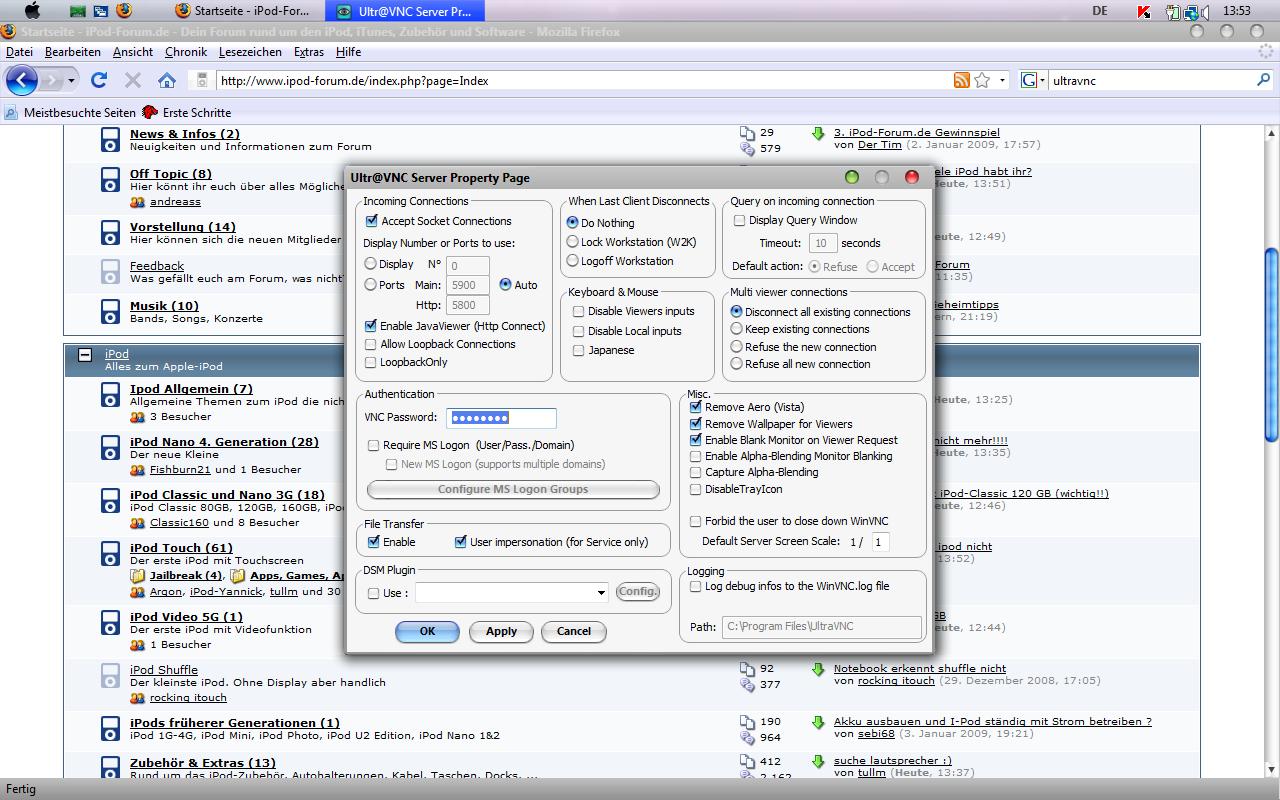Click the RSS feed icon in address bar

click(962, 80)
